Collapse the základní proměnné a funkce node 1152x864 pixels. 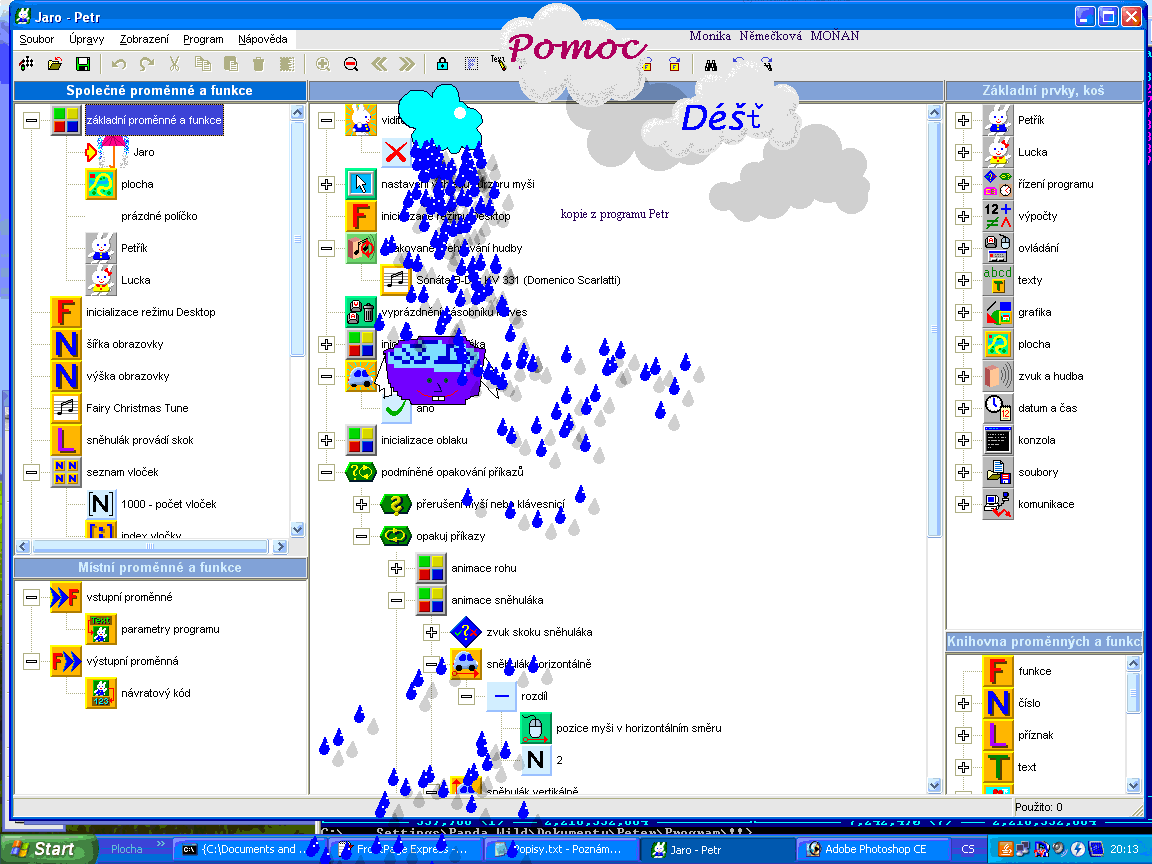(x=32, y=120)
